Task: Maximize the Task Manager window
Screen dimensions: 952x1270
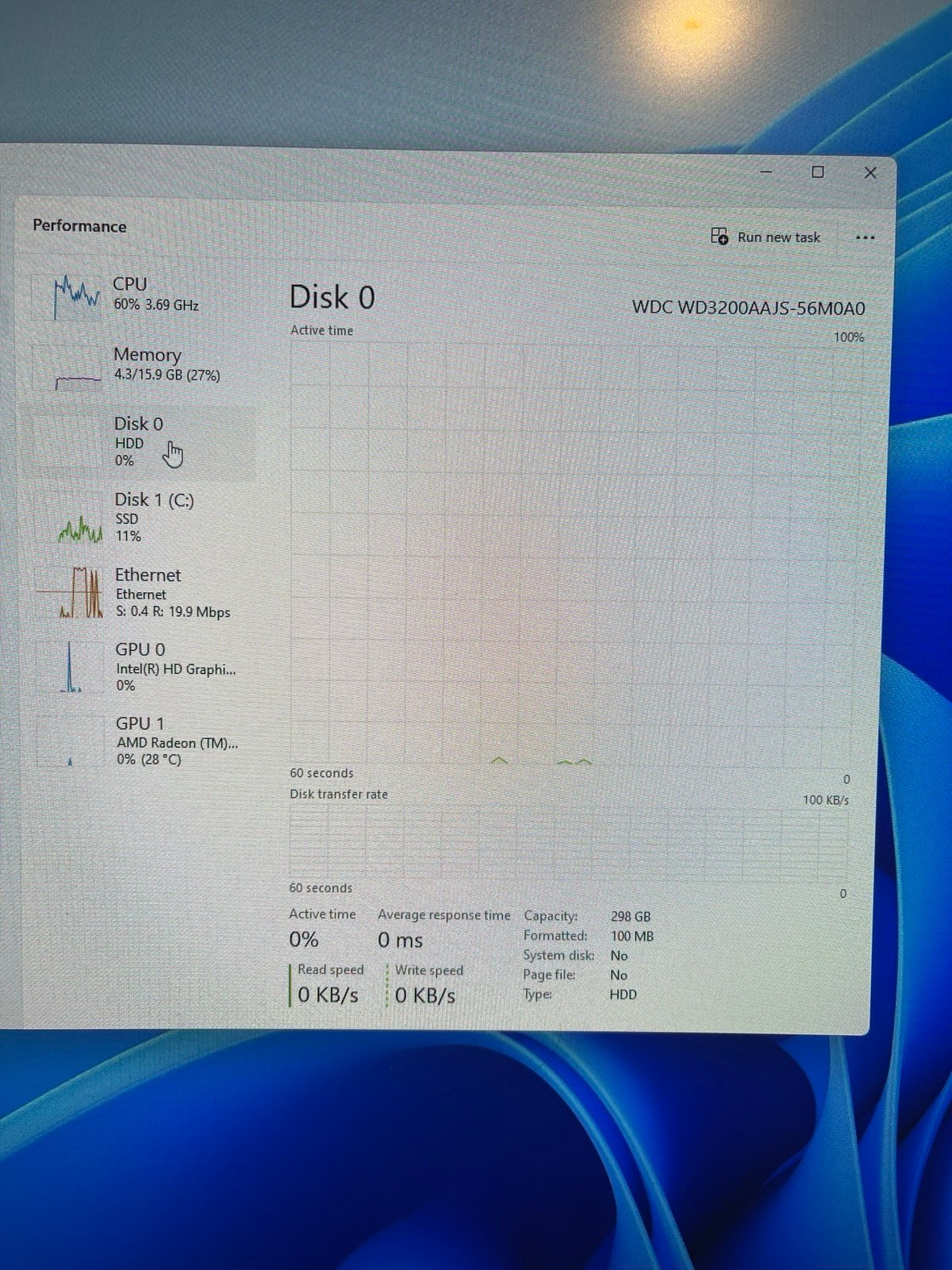Action: pyautogui.click(x=818, y=171)
